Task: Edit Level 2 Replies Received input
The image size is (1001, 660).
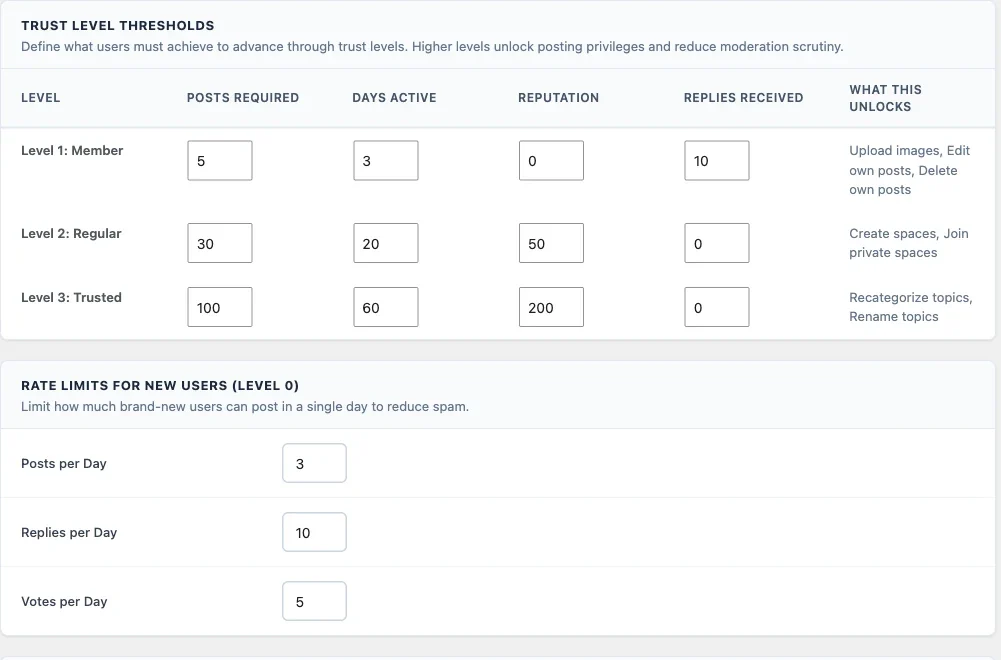Action: [x=717, y=243]
